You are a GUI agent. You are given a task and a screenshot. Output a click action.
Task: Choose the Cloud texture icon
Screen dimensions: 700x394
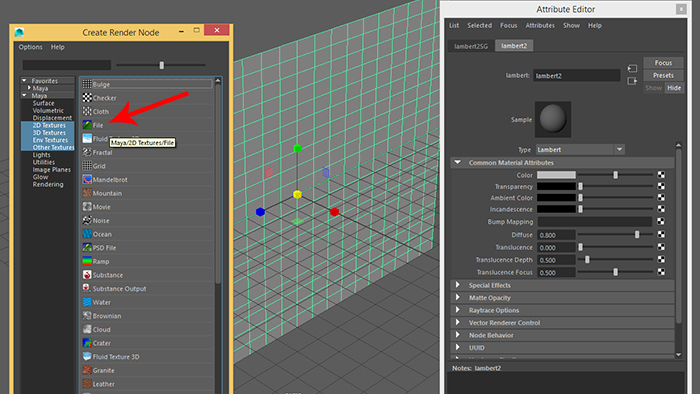tap(87, 329)
